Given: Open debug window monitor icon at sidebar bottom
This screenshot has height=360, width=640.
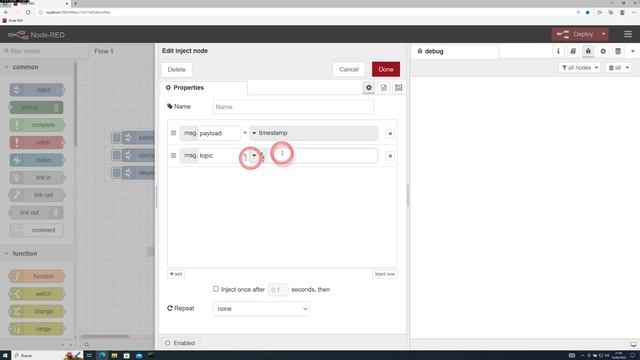Looking at the screenshot, I should [x=633, y=344].
